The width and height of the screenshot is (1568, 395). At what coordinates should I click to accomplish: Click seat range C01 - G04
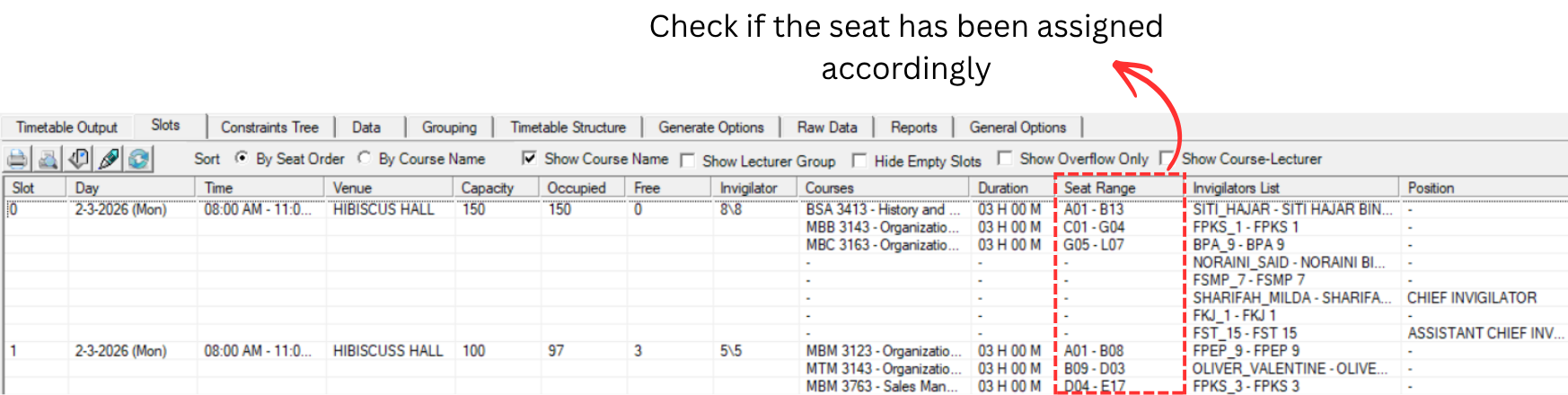tap(1094, 227)
